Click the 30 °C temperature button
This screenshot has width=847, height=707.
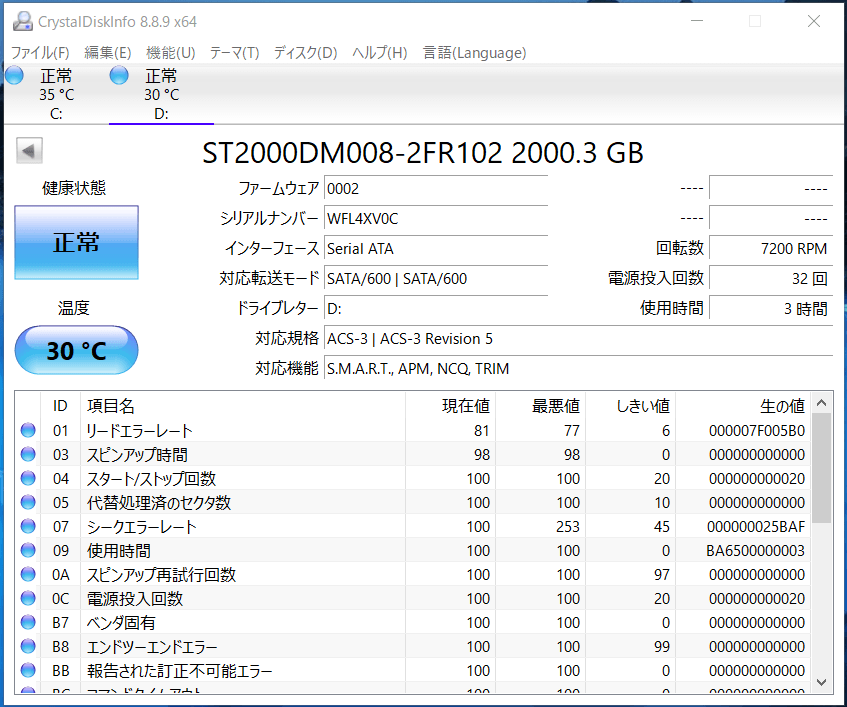click(76, 351)
